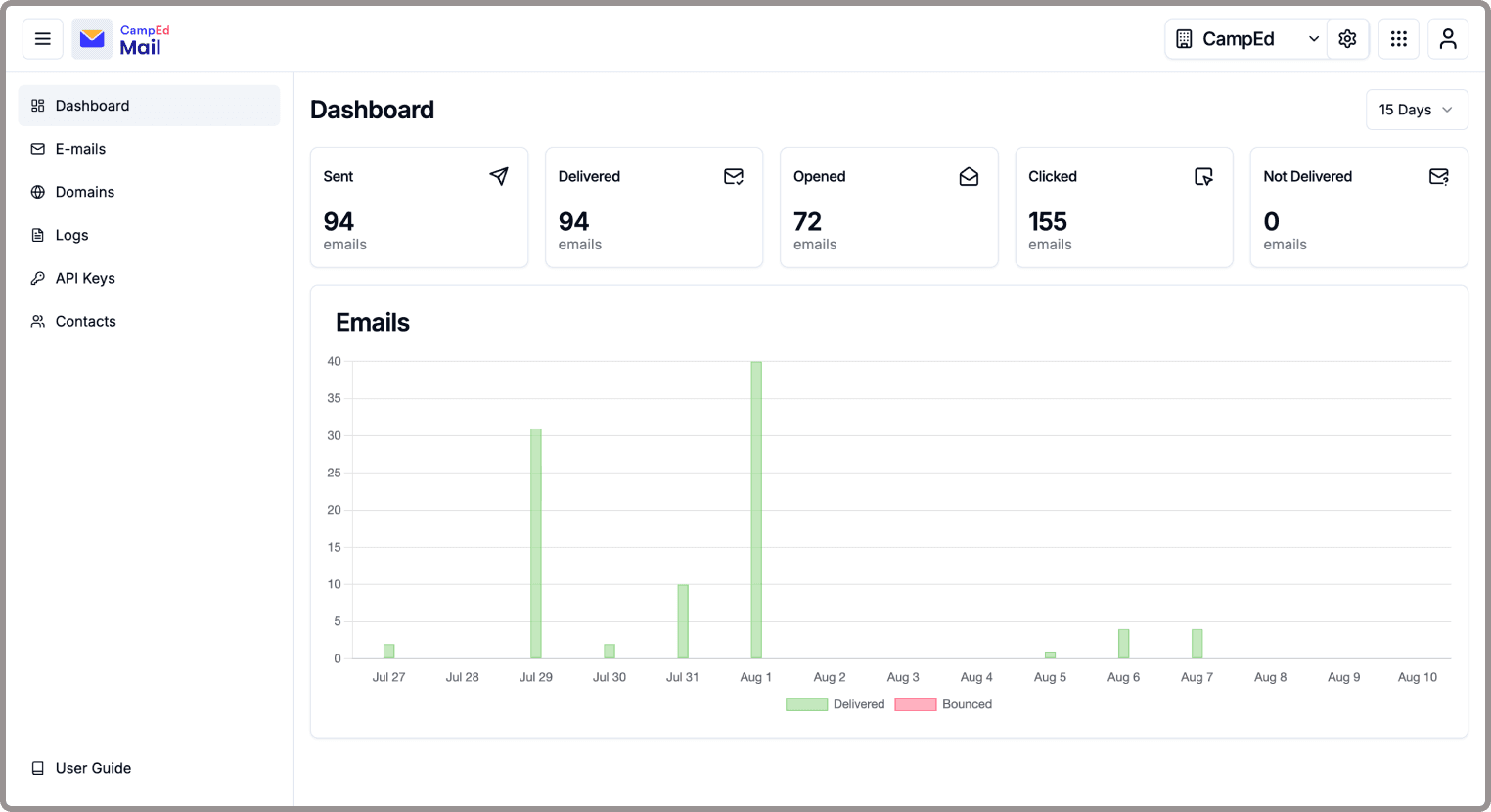1491x812 pixels.
Task: Click the Aug 6 bar in chart
Action: click(1124, 644)
